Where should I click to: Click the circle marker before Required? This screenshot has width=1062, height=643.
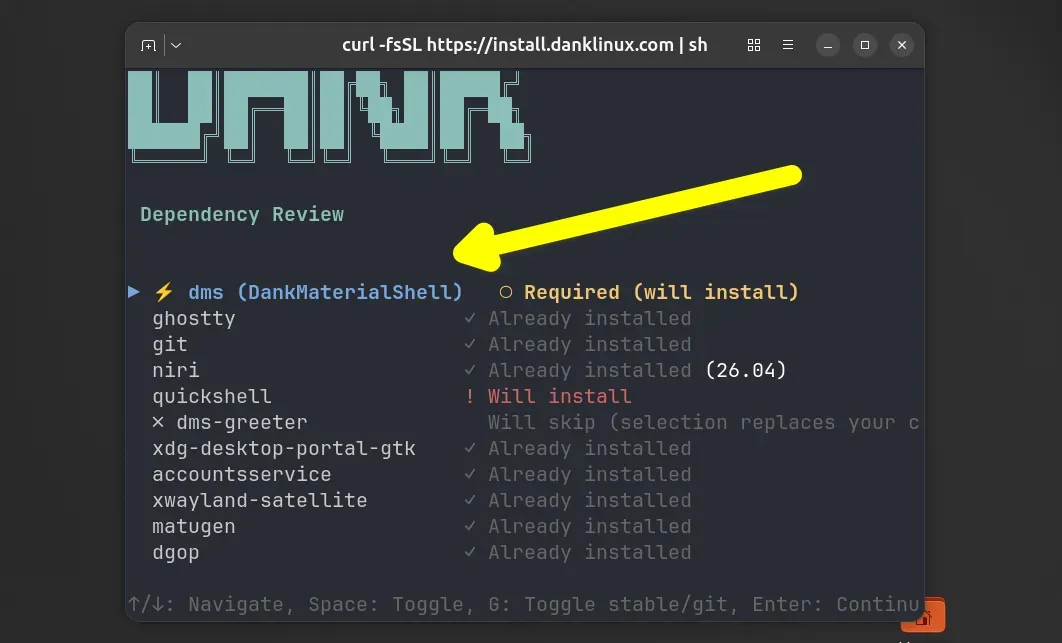[x=506, y=292]
